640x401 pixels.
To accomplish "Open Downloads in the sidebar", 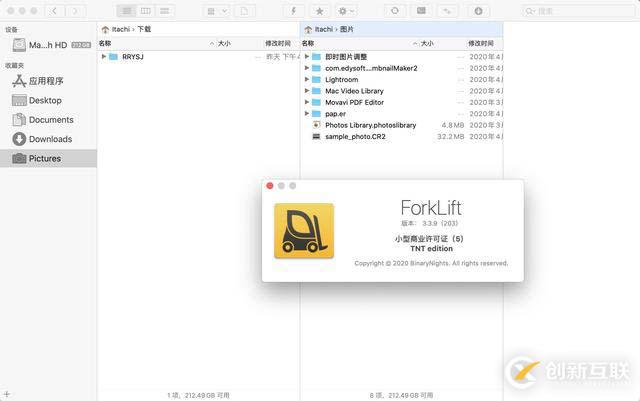I will pyautogui.click(x=48, y=139).
